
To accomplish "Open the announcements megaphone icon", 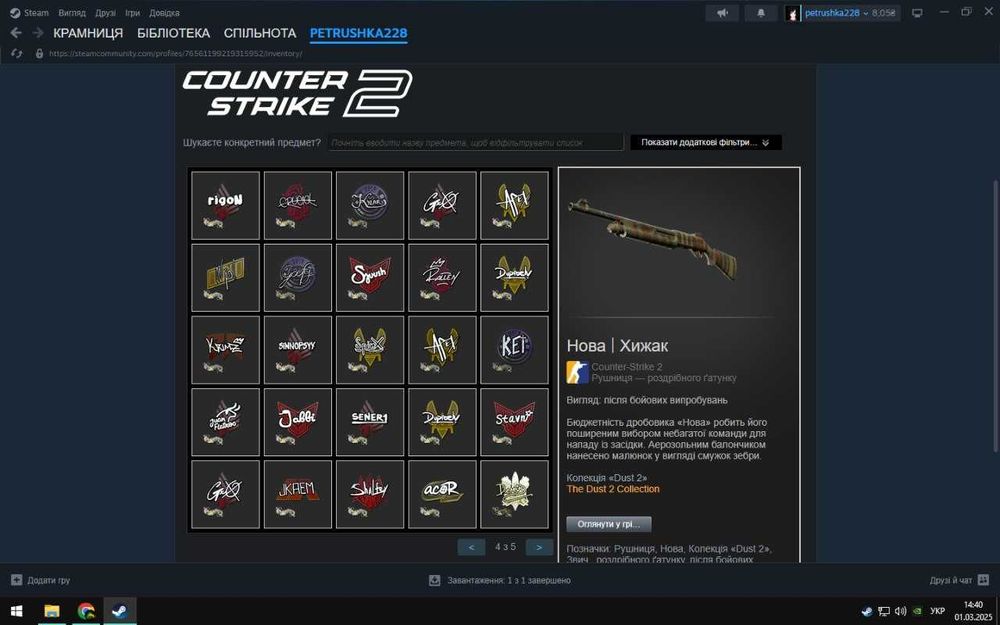I will pyautogui.click(x=722, y=13).
